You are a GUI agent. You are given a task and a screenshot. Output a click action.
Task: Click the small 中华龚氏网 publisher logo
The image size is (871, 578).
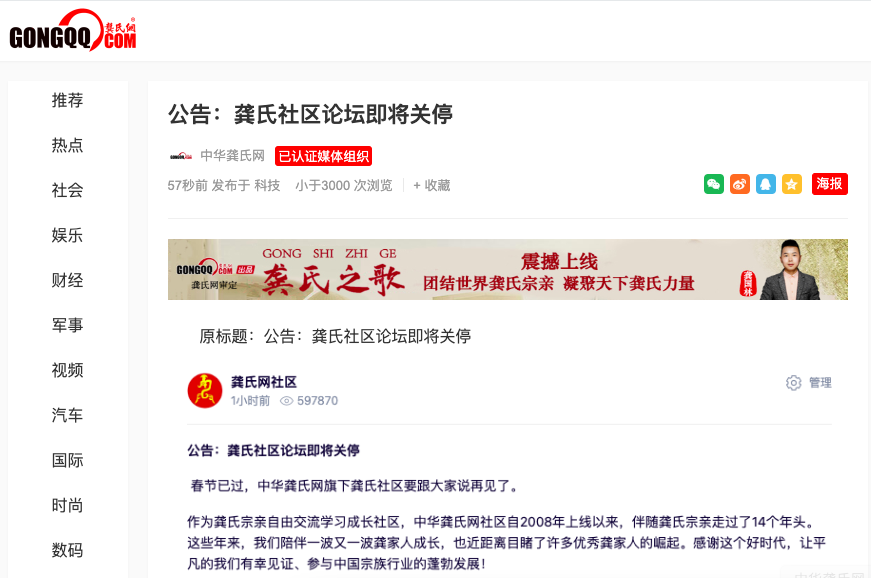tap(181, 157)
